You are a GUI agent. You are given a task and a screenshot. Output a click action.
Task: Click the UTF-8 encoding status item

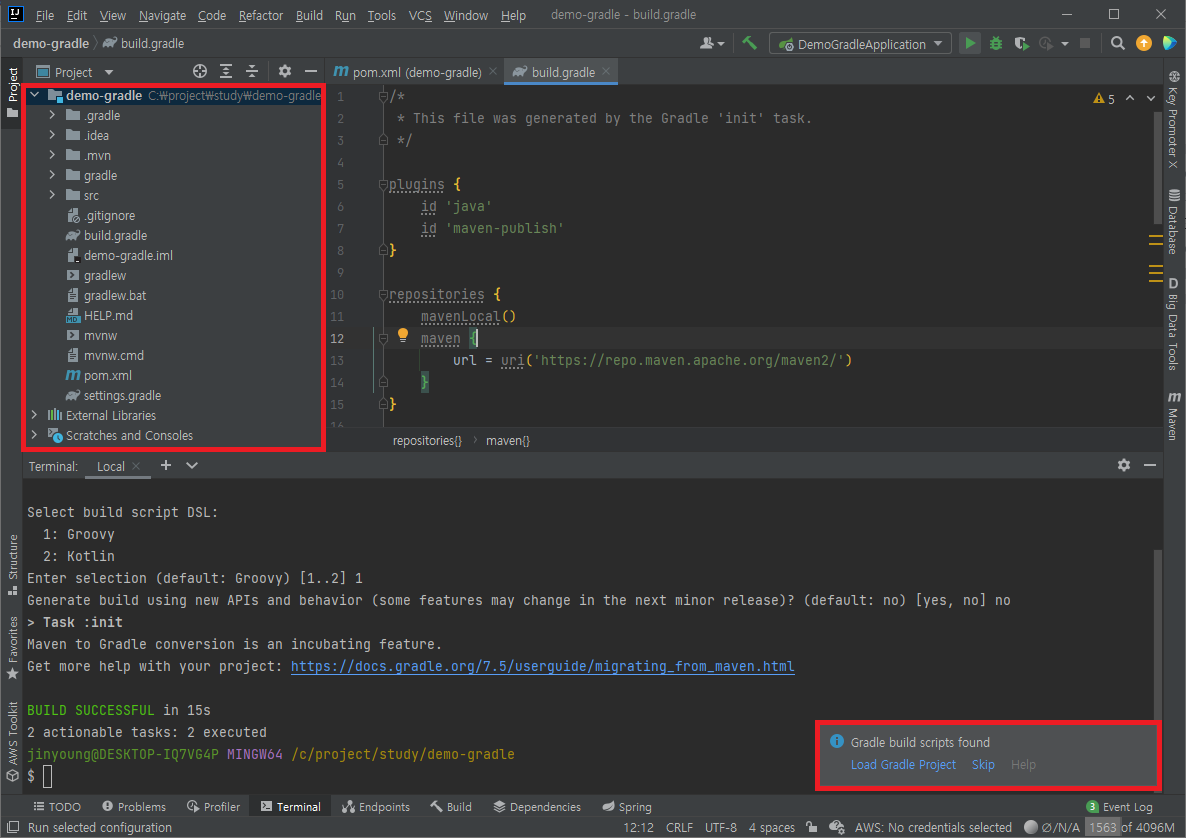click(x=721, y=827)
